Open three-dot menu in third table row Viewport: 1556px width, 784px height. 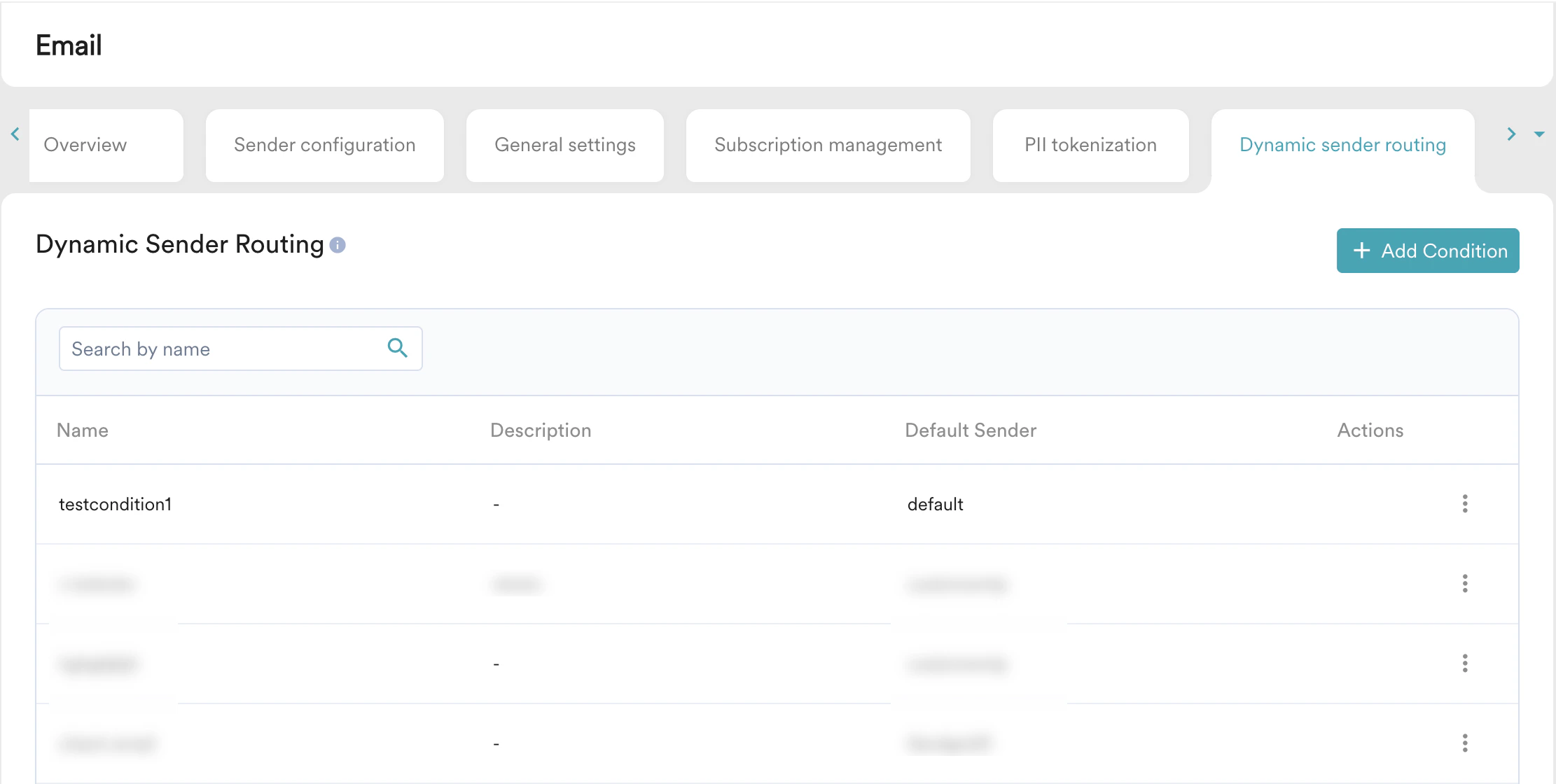click(x=1464, y=664)
